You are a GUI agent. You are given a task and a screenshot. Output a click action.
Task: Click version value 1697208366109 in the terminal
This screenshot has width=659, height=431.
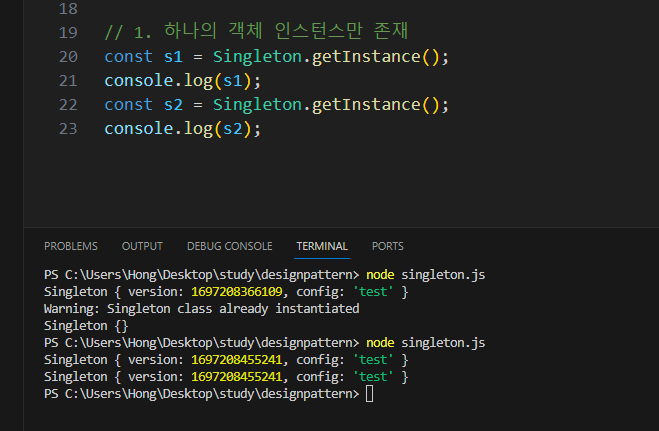click(237, 292)
